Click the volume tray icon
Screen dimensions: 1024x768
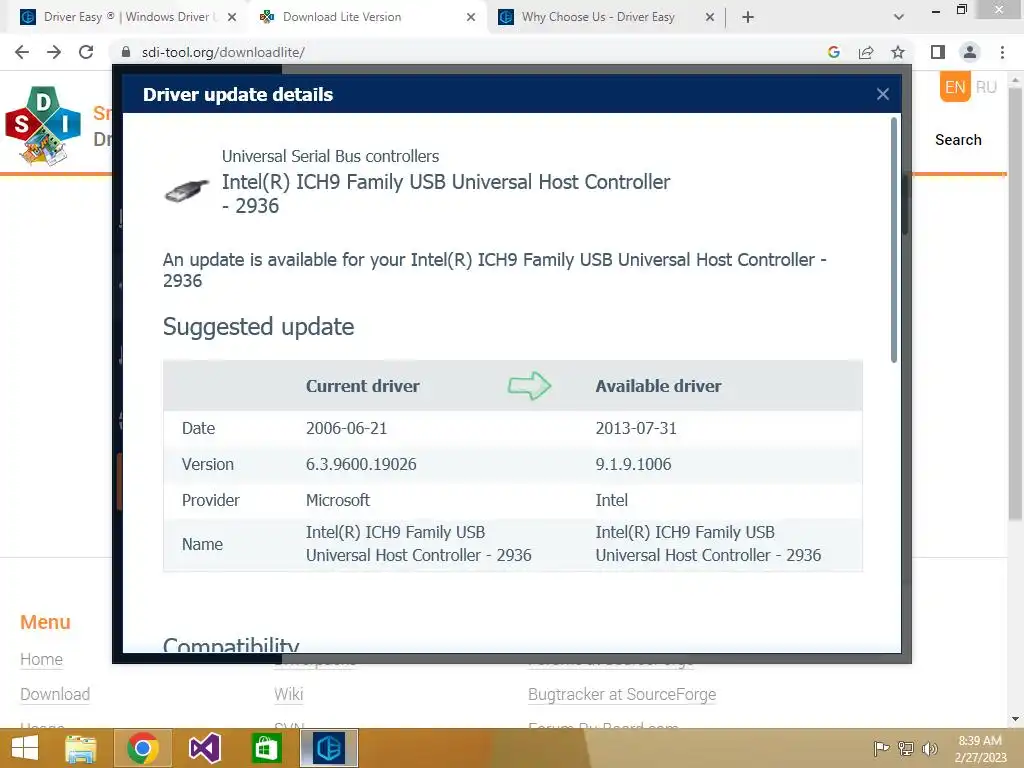click(x=930, y=748)
